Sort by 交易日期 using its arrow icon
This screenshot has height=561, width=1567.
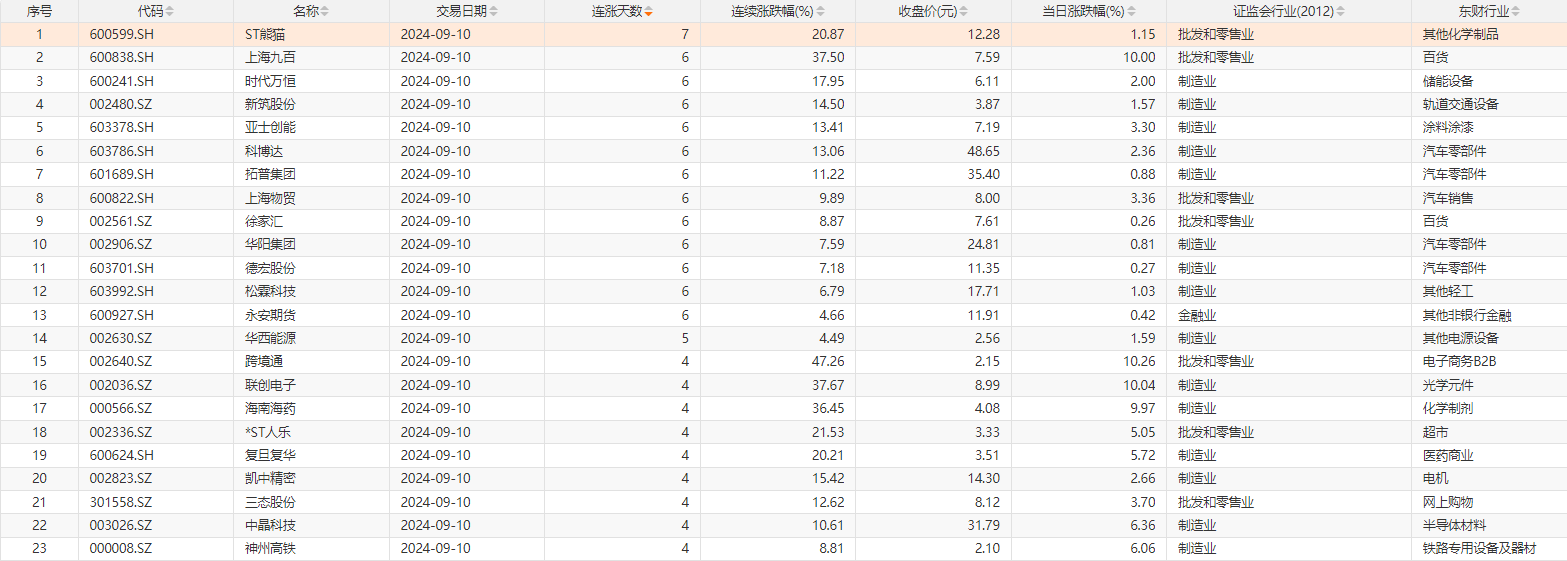click(x=493, y=12)
